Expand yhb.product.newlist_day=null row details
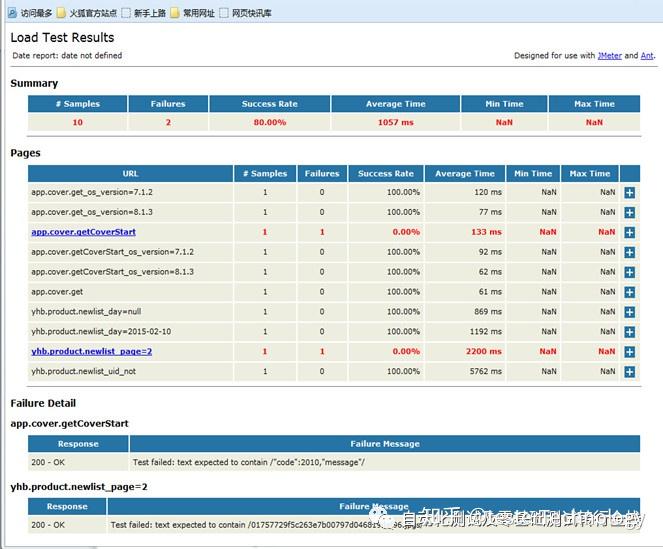The width and height of the screenshot is (663, 549). pyautogui.click(x=629, y=312)
